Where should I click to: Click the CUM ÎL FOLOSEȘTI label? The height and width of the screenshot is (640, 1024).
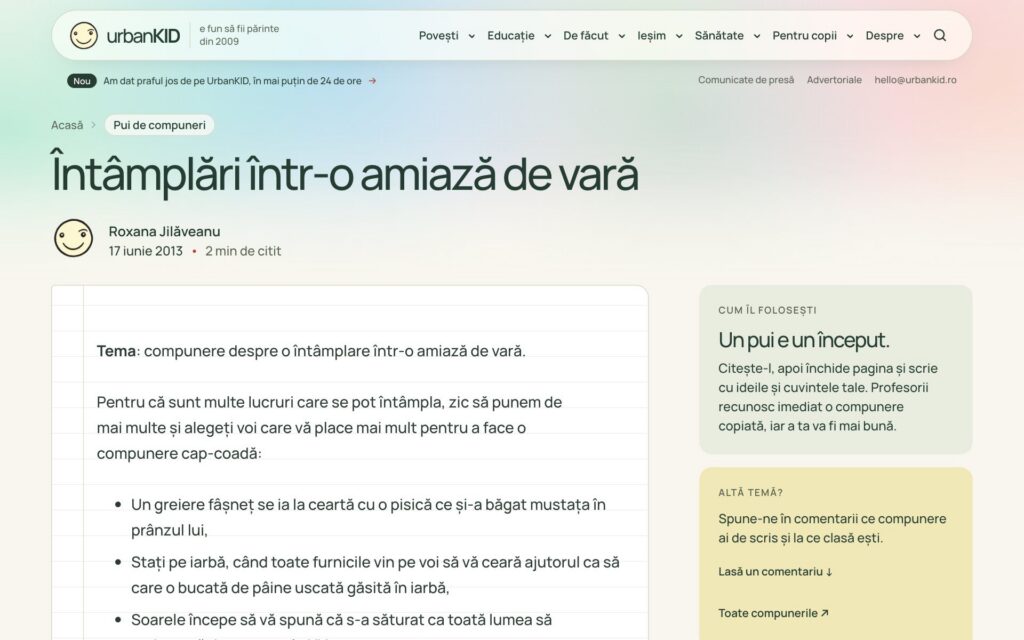[x=767, y=310]
